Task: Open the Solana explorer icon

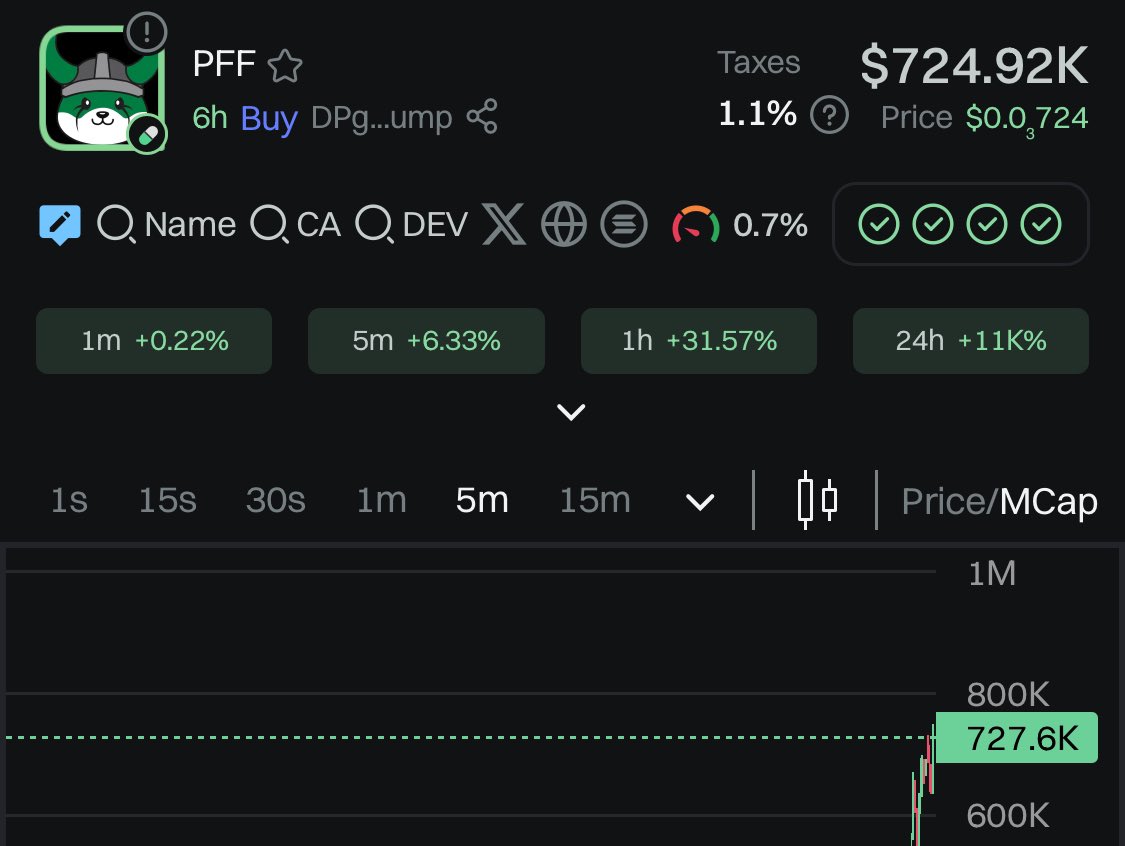Action: (x=624, y=225)
